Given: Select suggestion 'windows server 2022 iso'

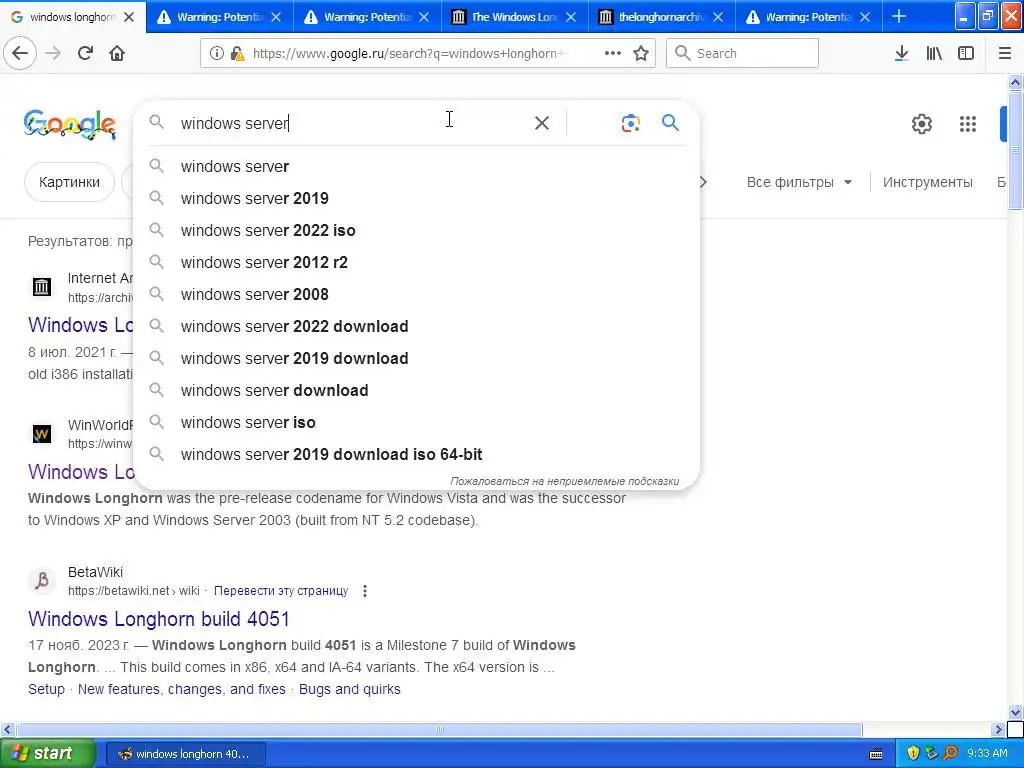Looking at the screenshot, I should [416, 231].
